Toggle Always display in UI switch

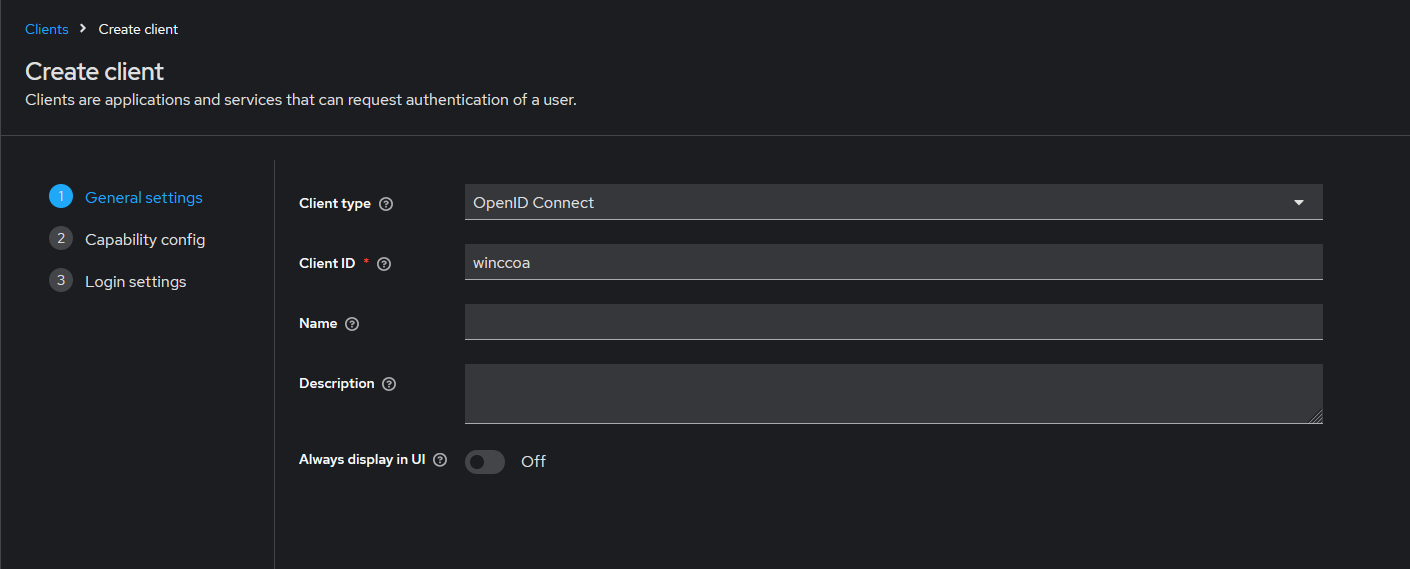coord(485,461)
